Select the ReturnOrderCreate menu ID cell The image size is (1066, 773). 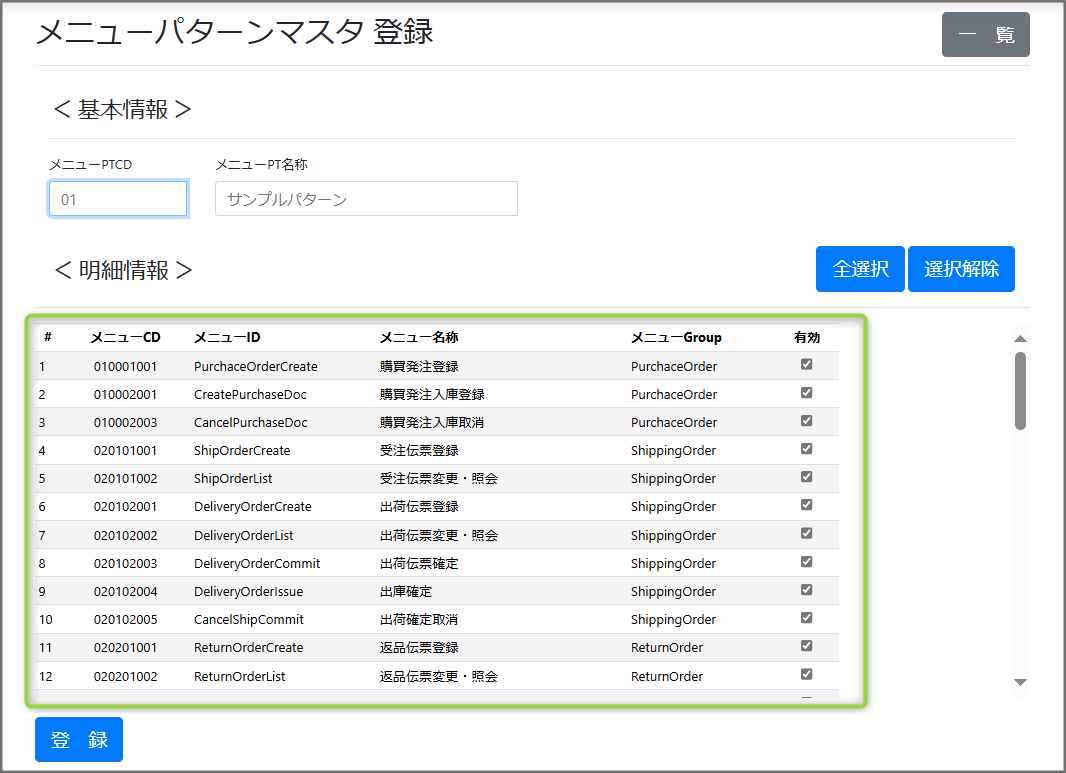pyautogui.click(x=248, y=648)
